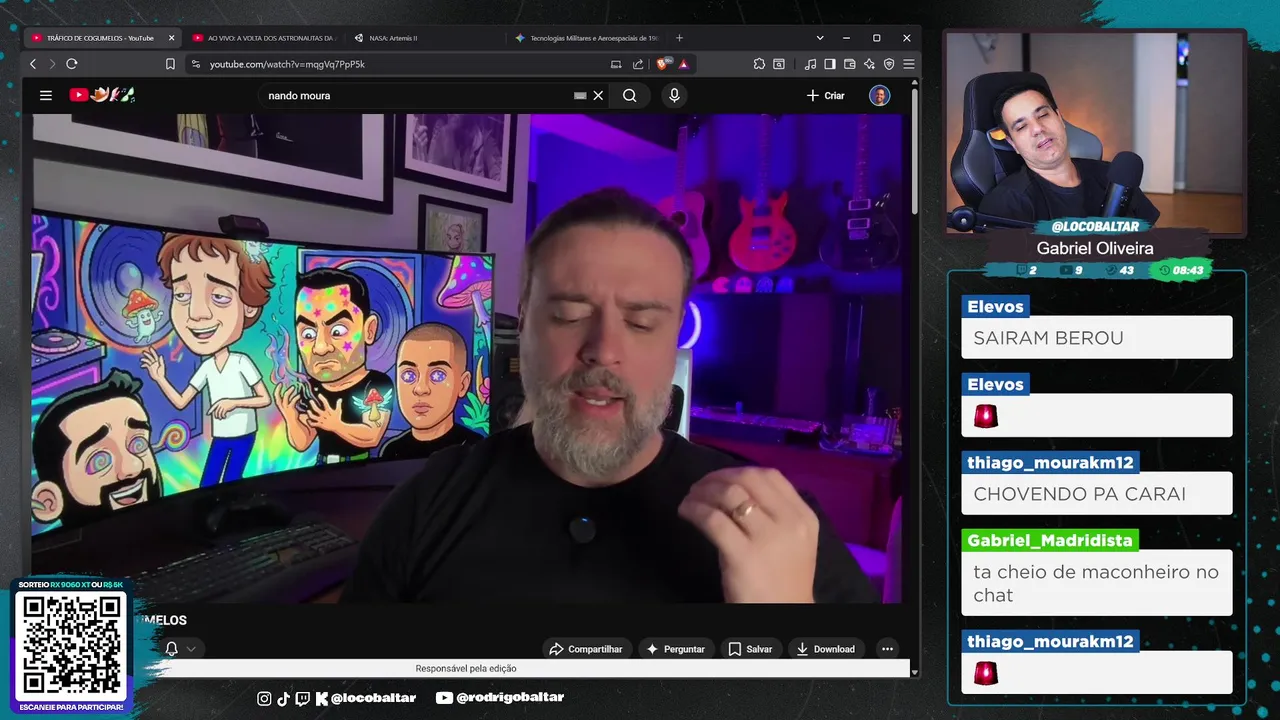Open the browser hamburger menu

908,64
